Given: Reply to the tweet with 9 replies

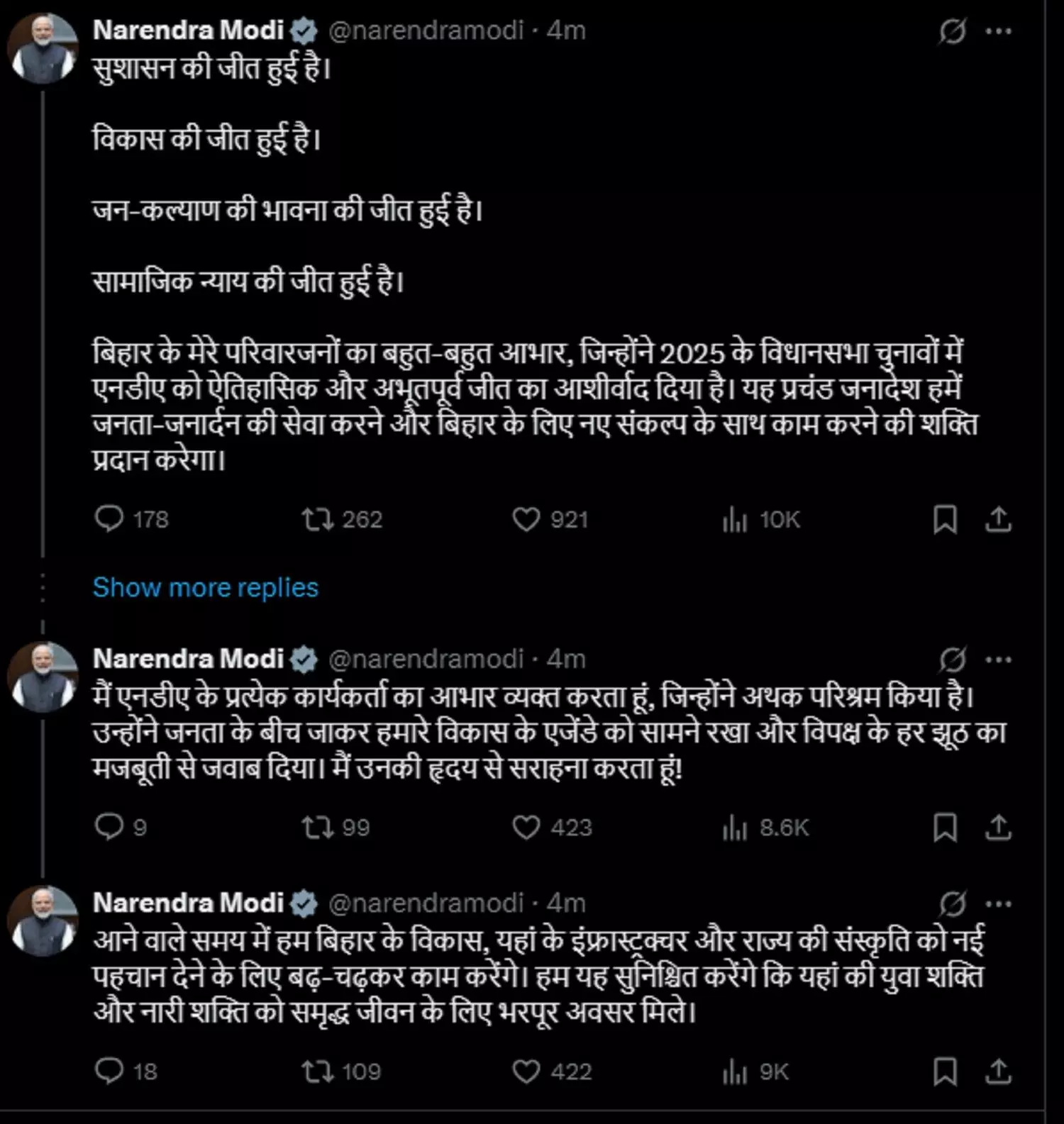Looking at the screenshot, I should (109, 827).
